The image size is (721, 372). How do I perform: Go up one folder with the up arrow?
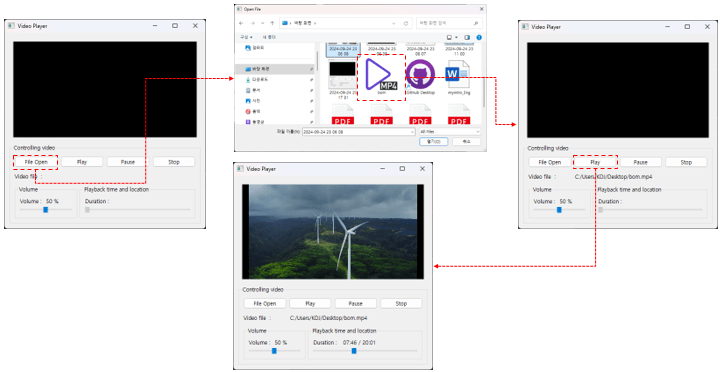pyautogui.click(x=272, y=23)
